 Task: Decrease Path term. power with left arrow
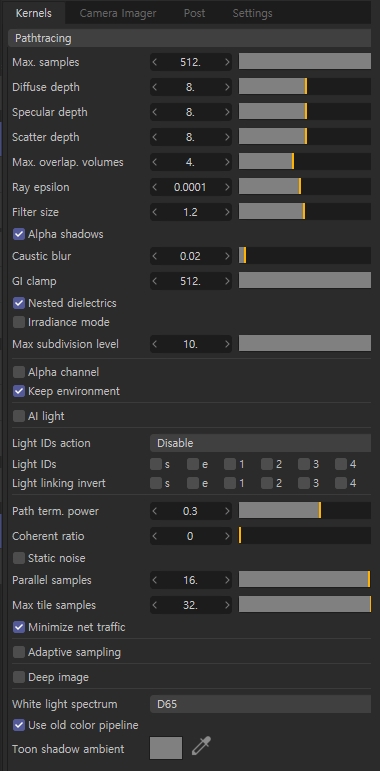pos(155,511)
